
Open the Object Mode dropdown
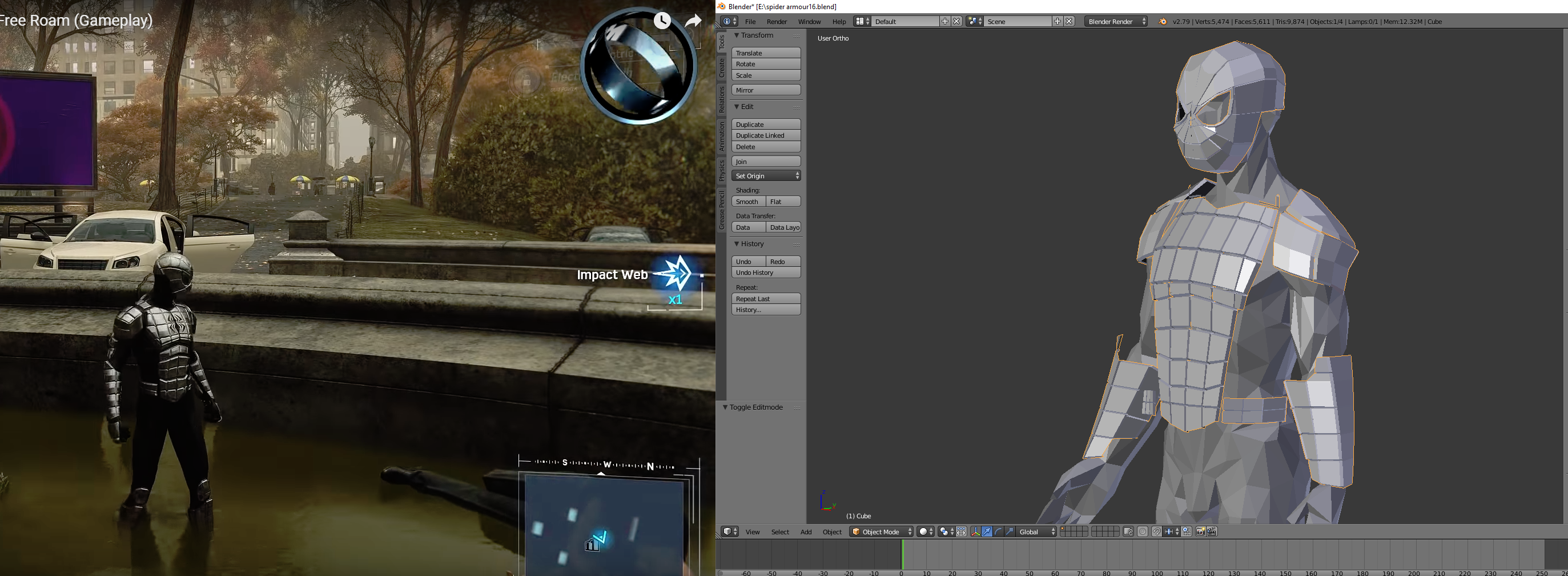[882, 531]
